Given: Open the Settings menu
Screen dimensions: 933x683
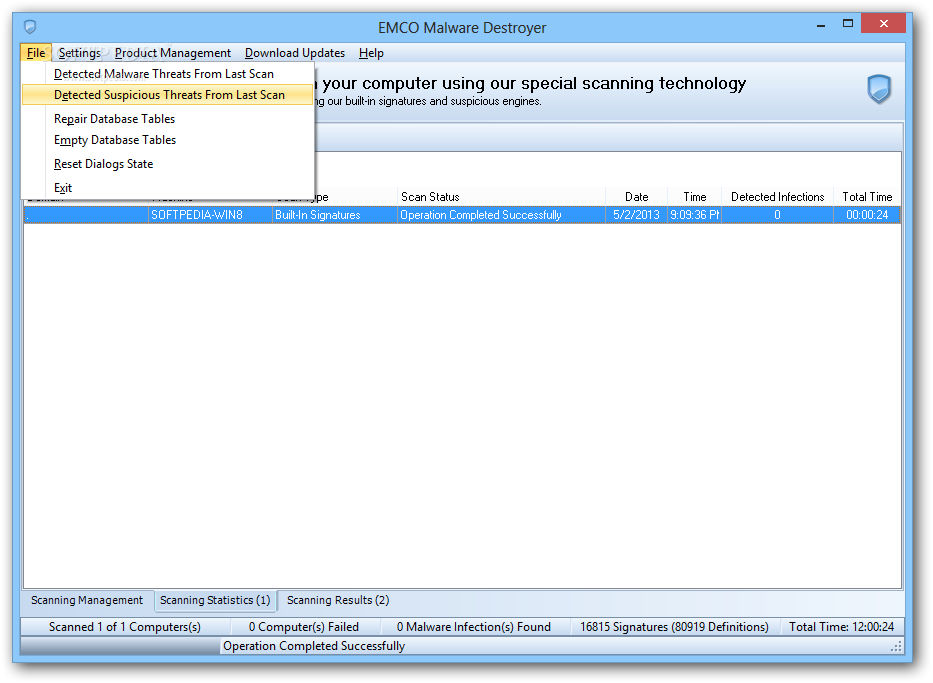Looking at the screenshot, I should coord(80,53).
